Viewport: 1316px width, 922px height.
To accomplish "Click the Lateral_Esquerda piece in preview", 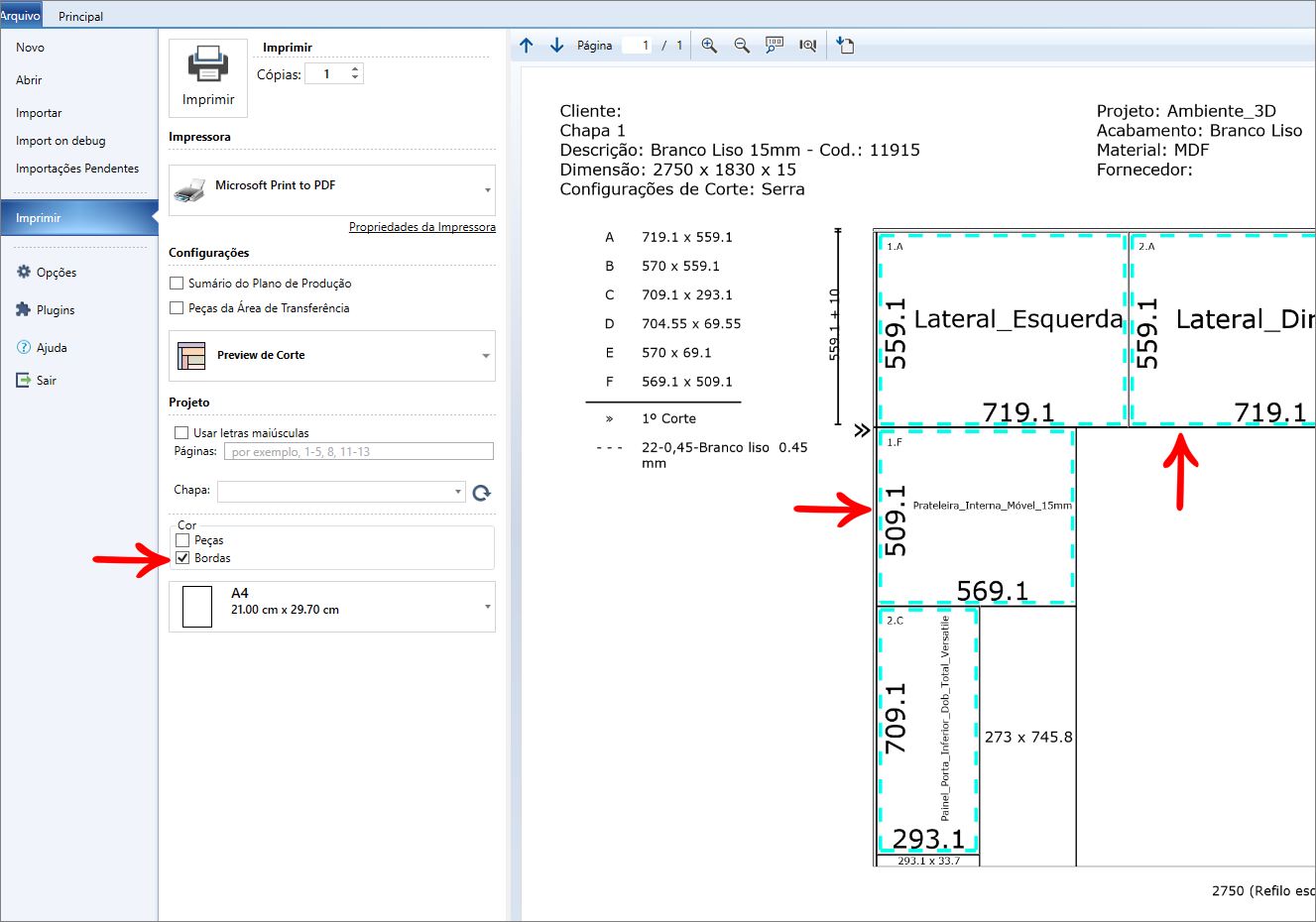I will coord(1003,329).
